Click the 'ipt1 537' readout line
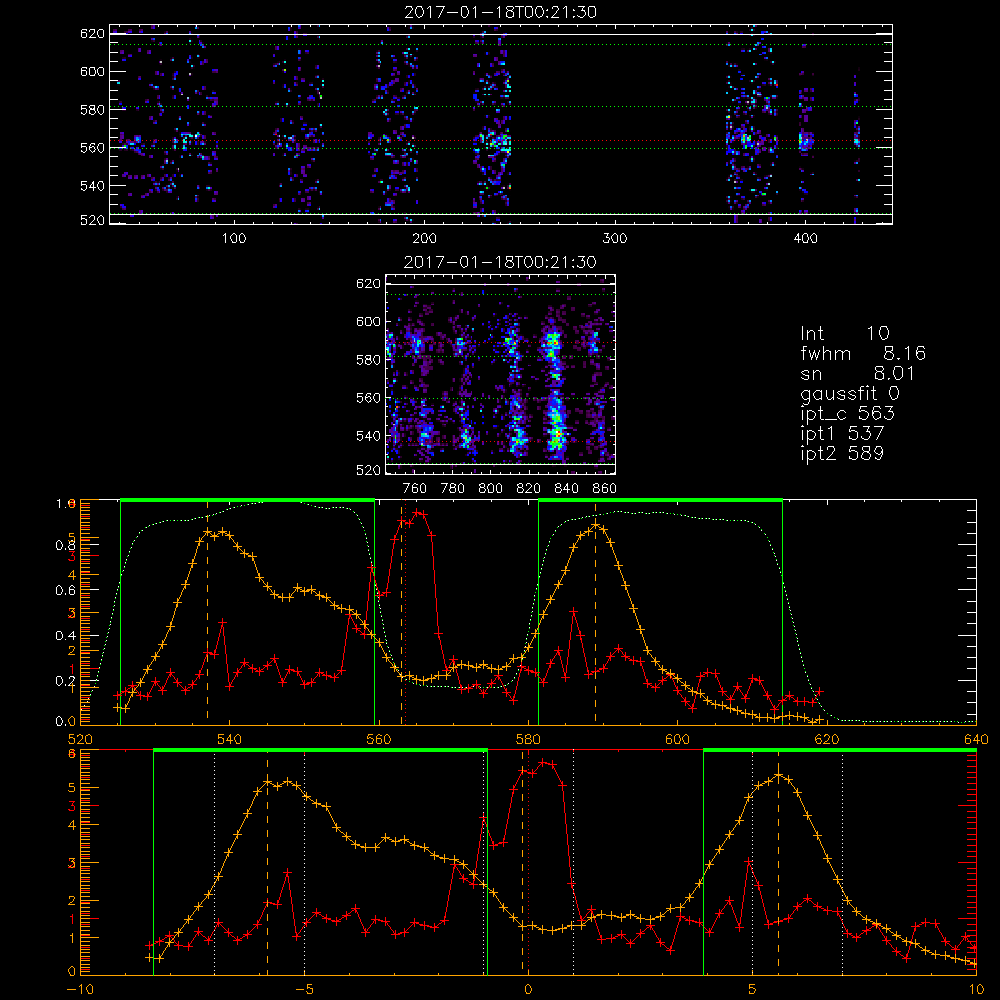This screenshot has width=1000, height=1000. [842, 434]
